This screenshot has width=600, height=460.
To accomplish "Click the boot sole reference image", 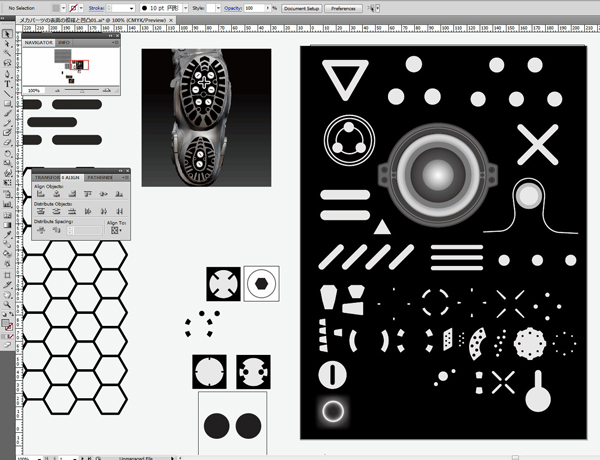I will [206, 117].
